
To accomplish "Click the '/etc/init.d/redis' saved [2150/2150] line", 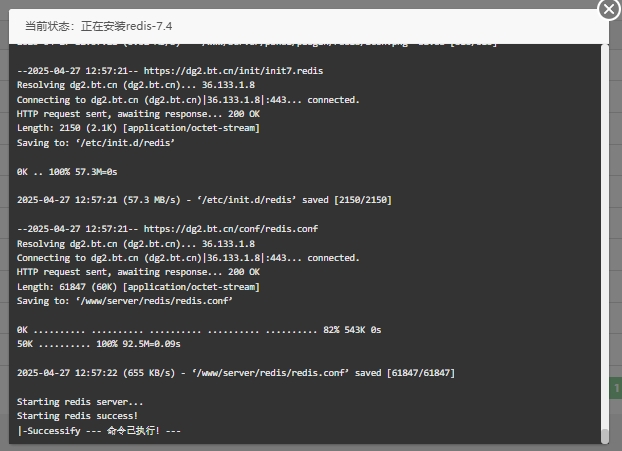I will coord(204,200).
